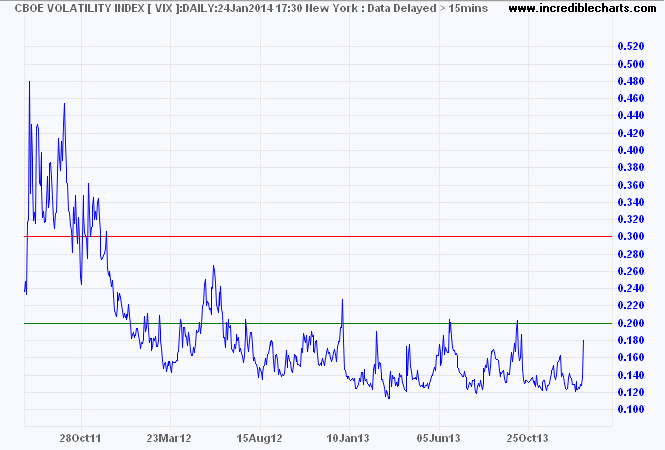Viewport: 665px width, 450px height.
Task: Select the 0.440 price axis label
Action: tap(631, 115)
